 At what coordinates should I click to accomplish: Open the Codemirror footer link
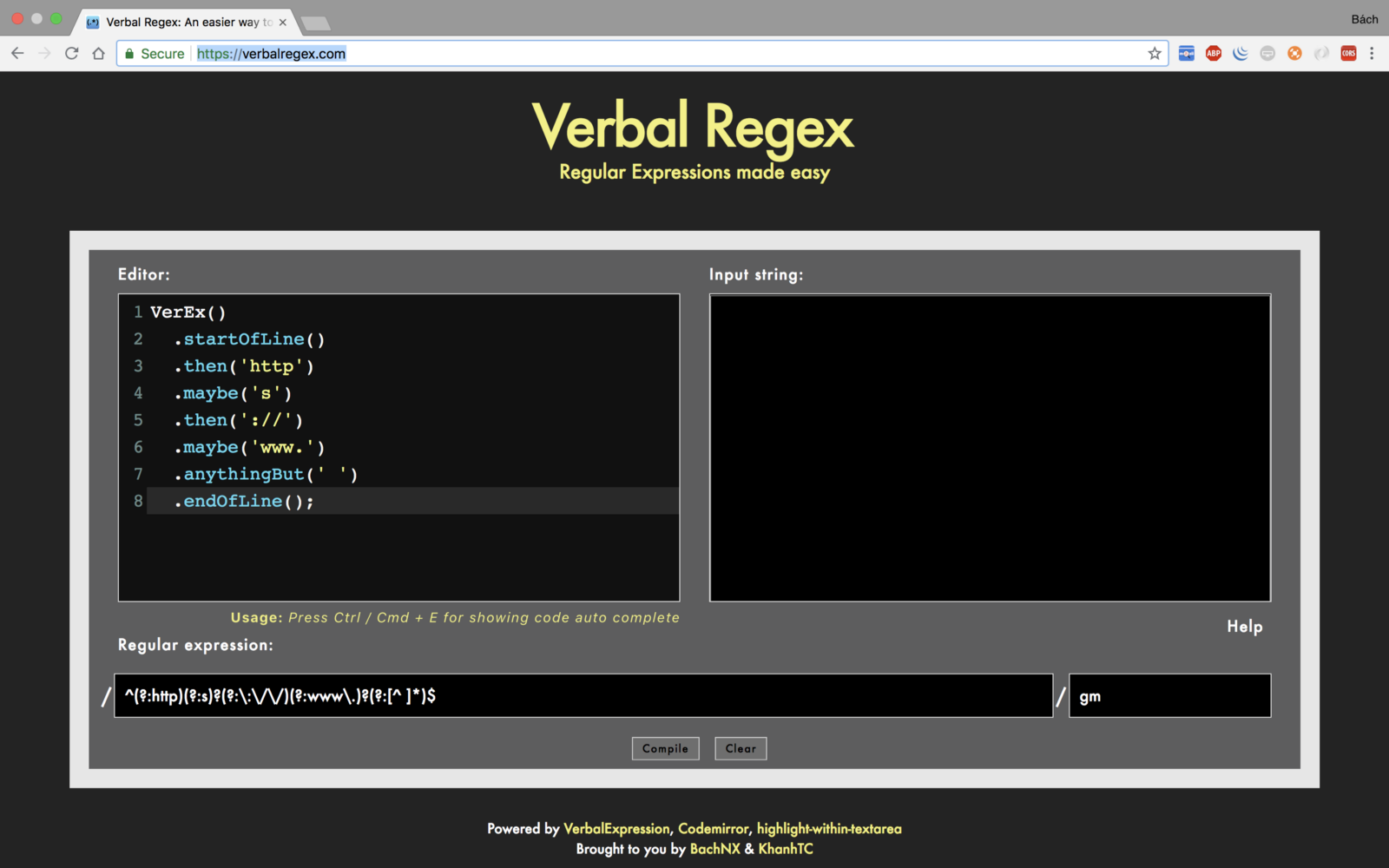[x=713, y=829]
